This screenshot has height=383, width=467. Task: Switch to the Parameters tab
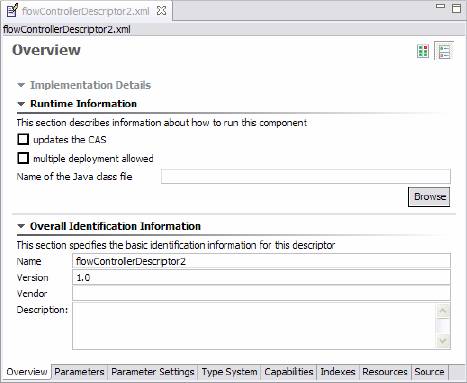tap(79, 372)
